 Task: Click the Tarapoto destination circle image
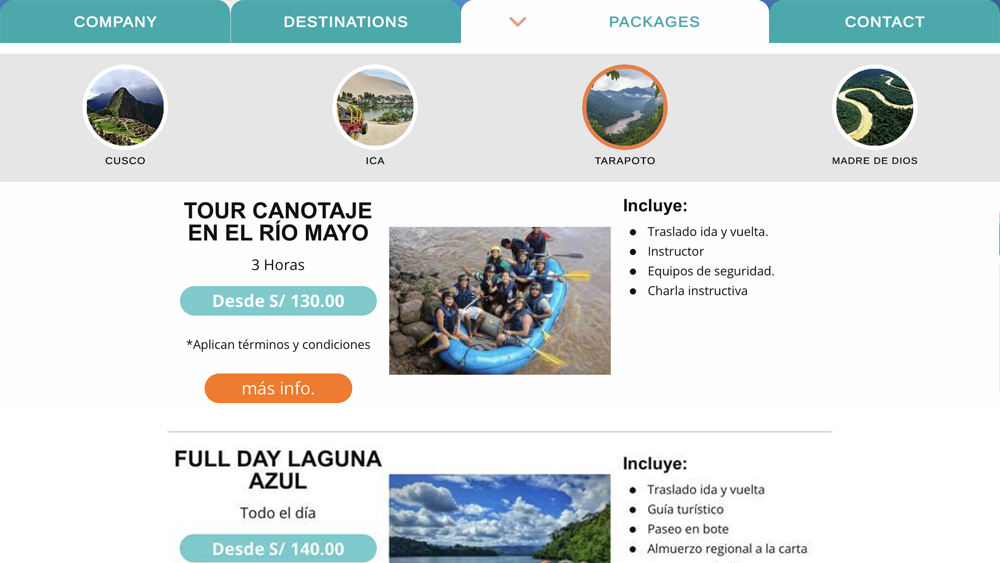click(625, 107)
